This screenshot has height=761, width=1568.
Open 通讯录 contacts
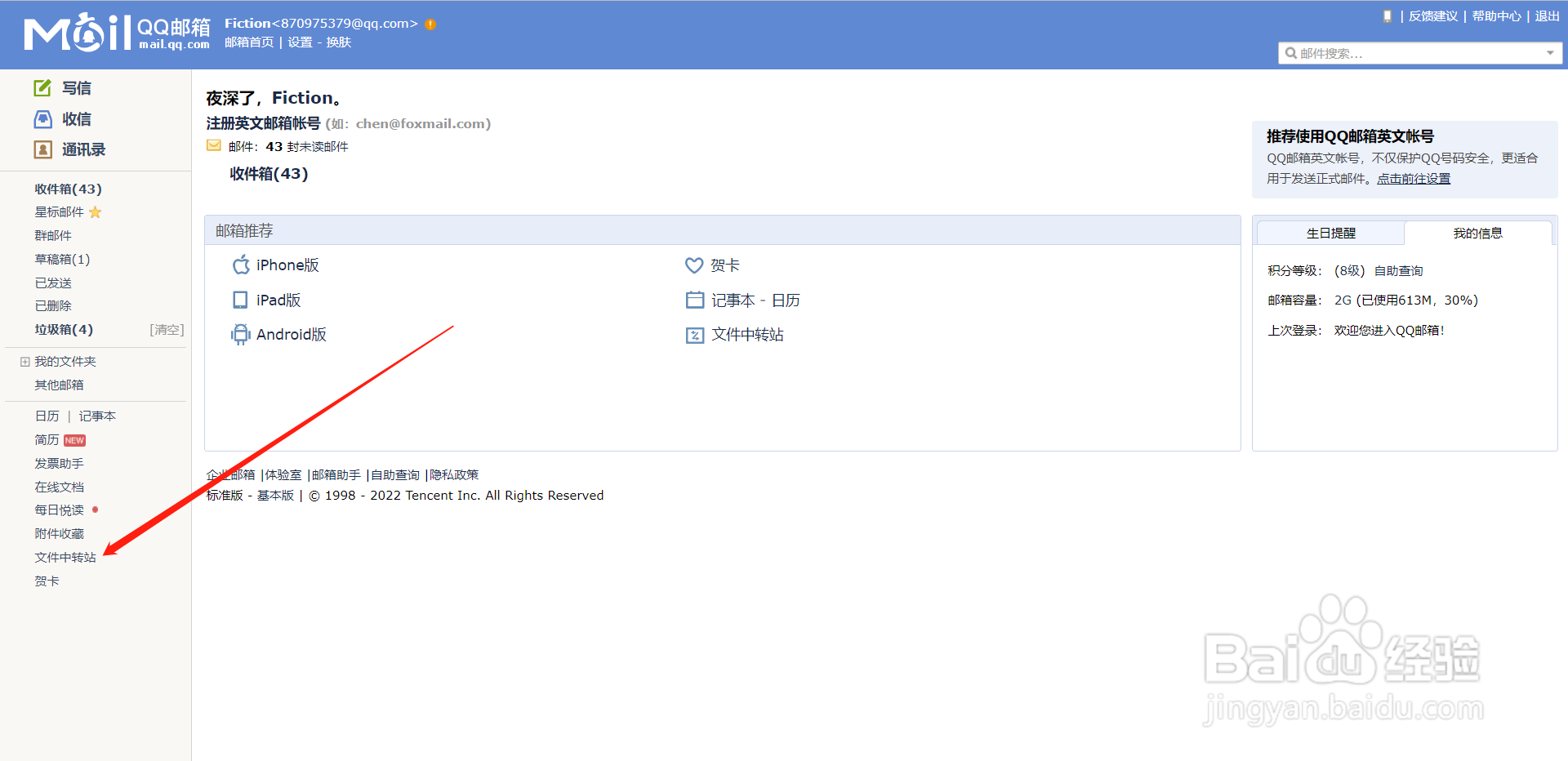tap(84, 149)
